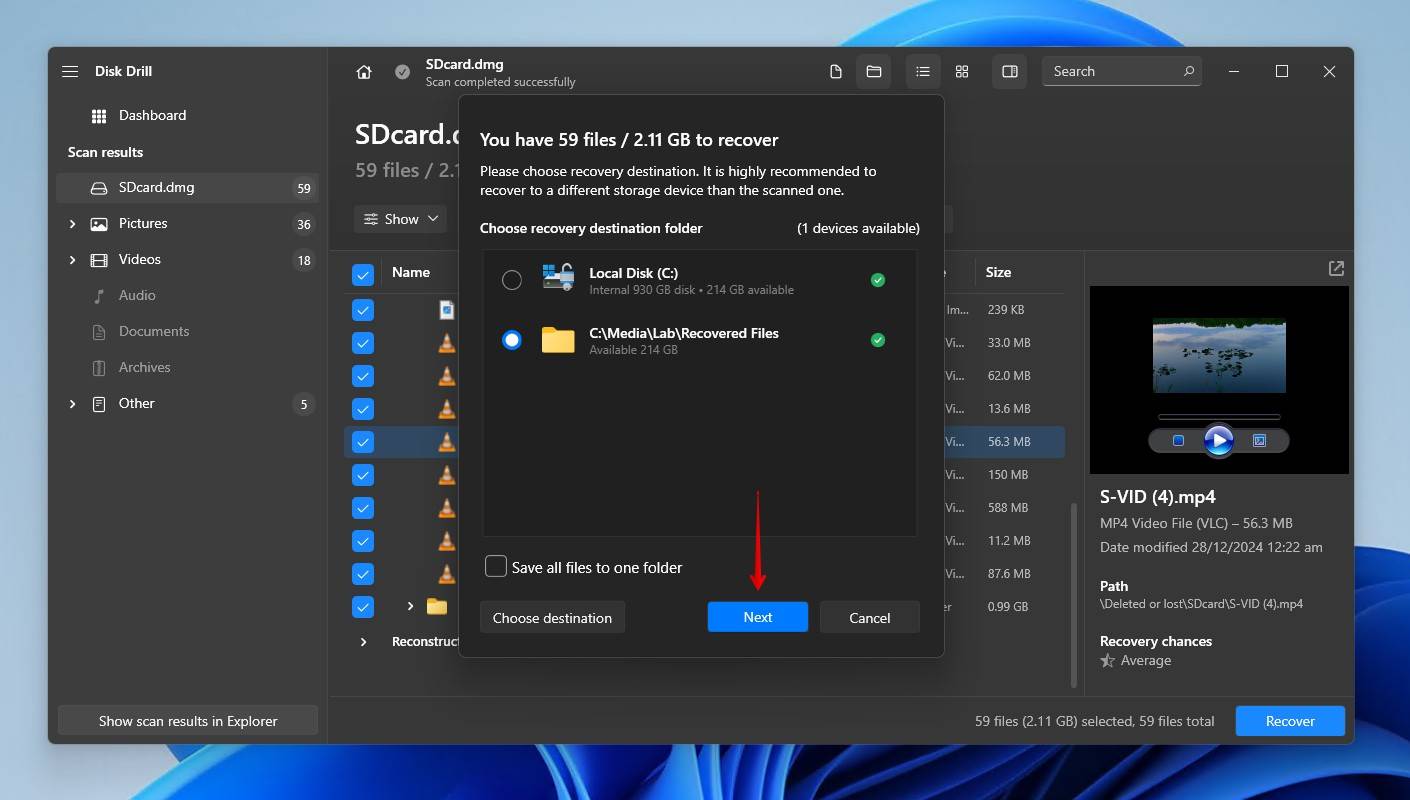Uncheck the 33.0 MB file row checkbox

pos(363,343)
